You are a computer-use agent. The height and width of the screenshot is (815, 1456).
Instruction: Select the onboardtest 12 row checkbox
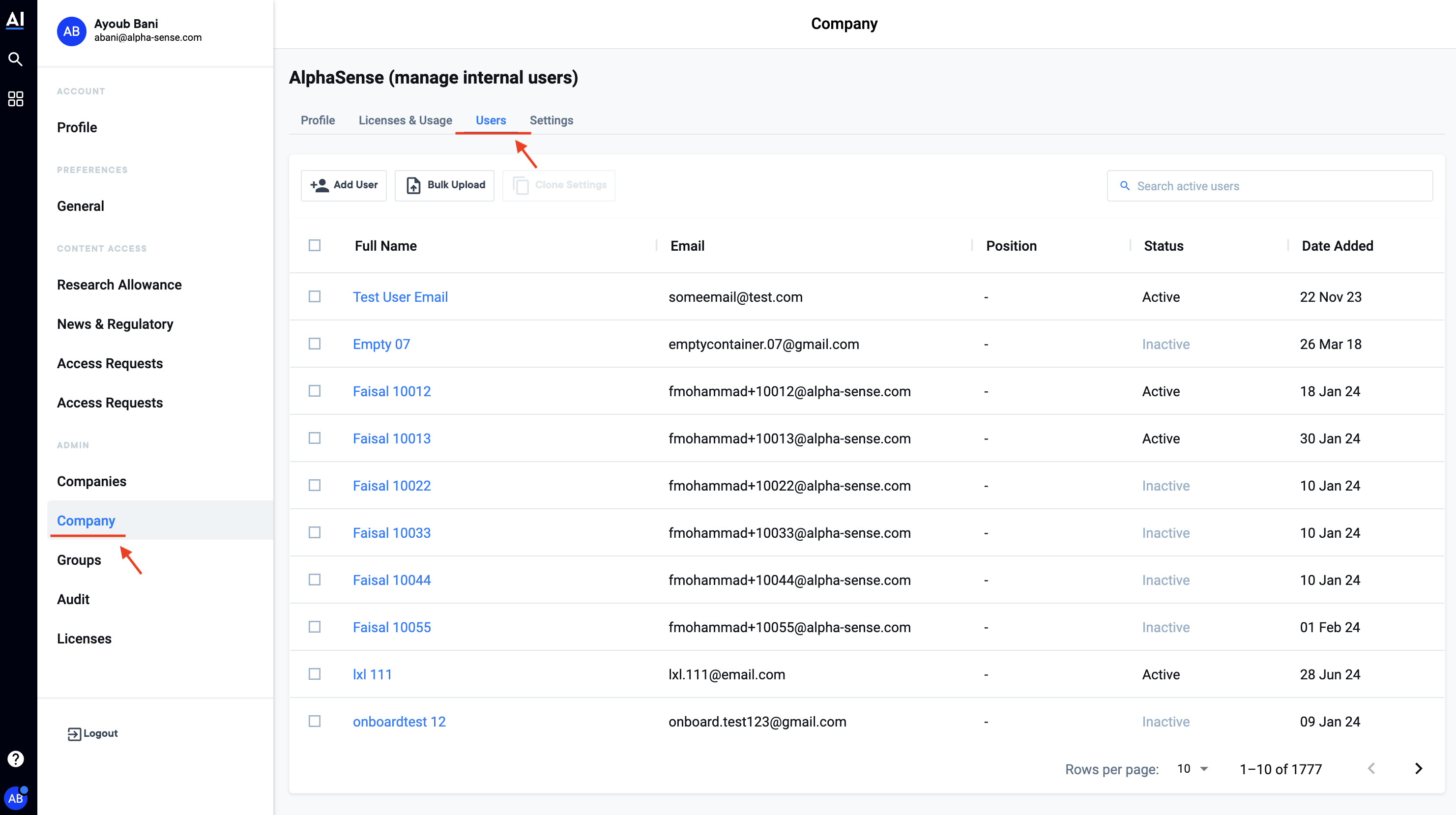pos(314,721)
